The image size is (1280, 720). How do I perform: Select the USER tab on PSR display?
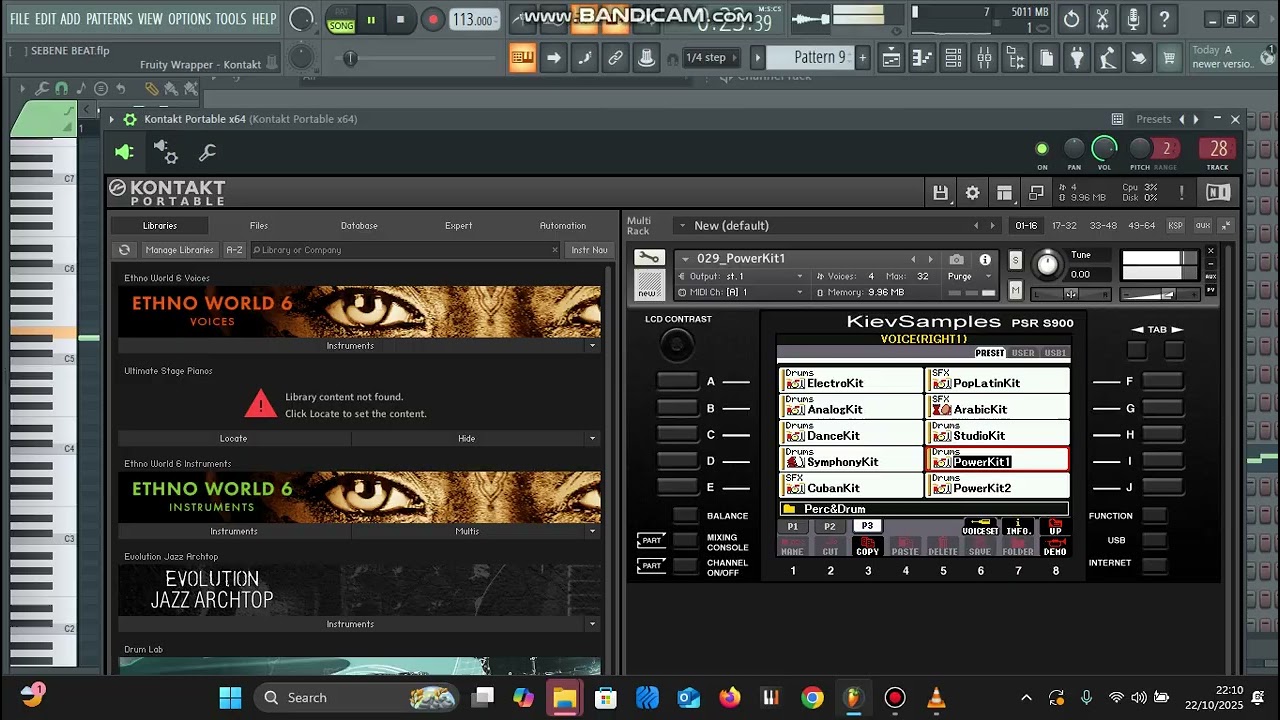click(1023, 353)
